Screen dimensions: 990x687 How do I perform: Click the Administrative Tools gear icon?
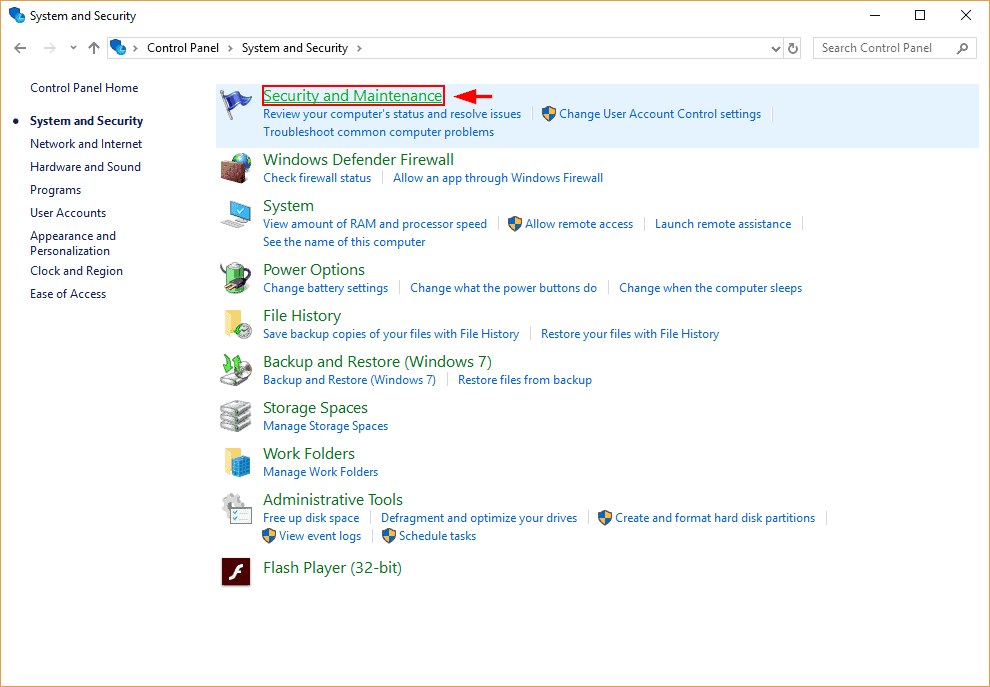coord(236,509)
